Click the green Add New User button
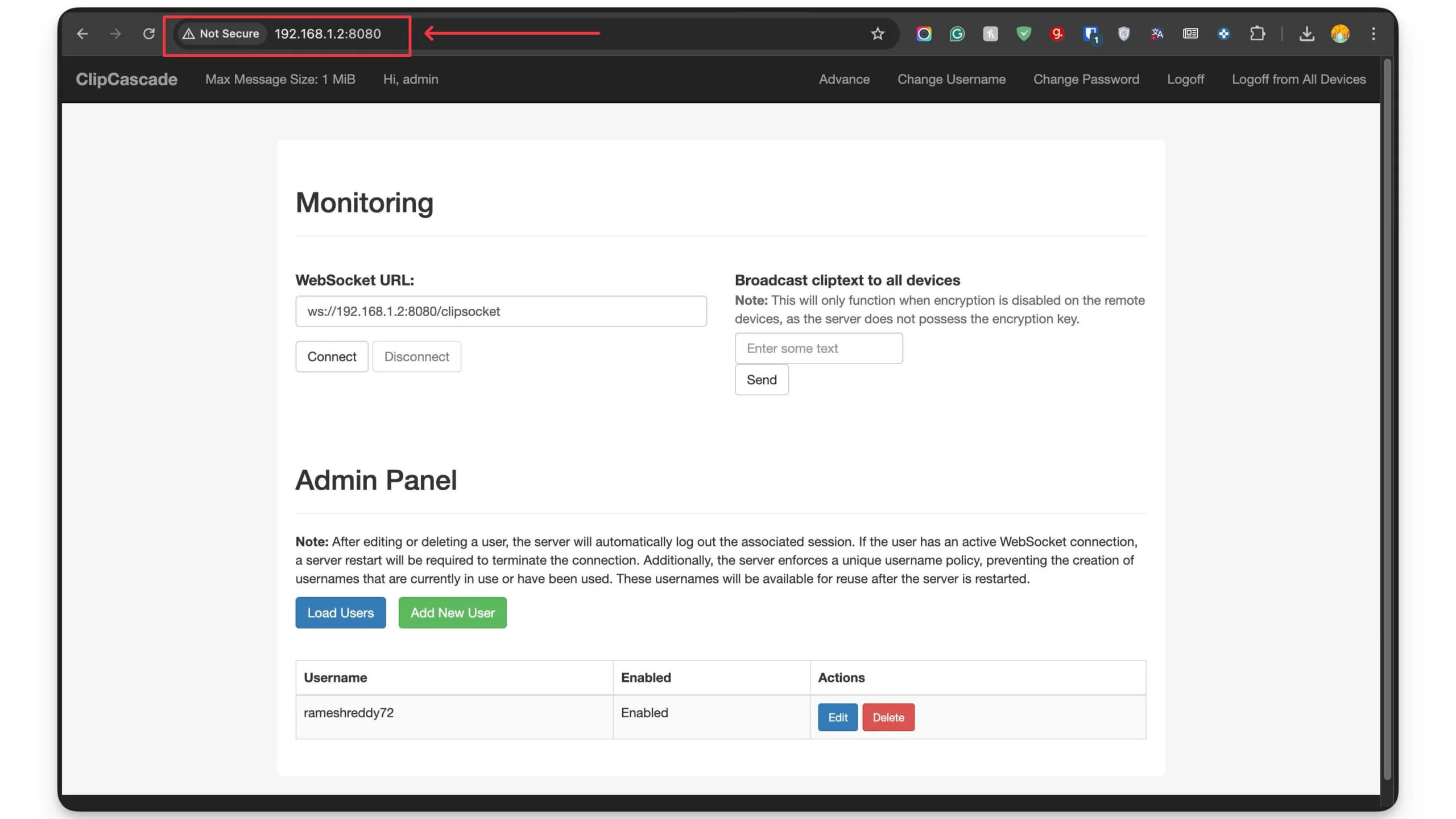Viewport: 1456px width, 819px height. click(x=452, y=612)
